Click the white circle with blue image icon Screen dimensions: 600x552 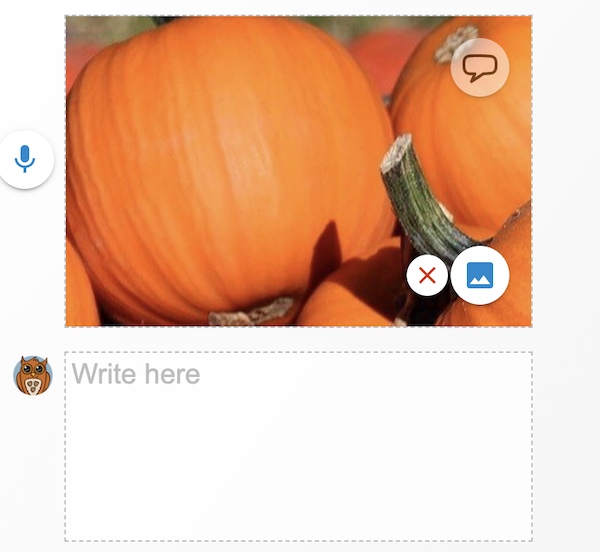pos(480,275)
